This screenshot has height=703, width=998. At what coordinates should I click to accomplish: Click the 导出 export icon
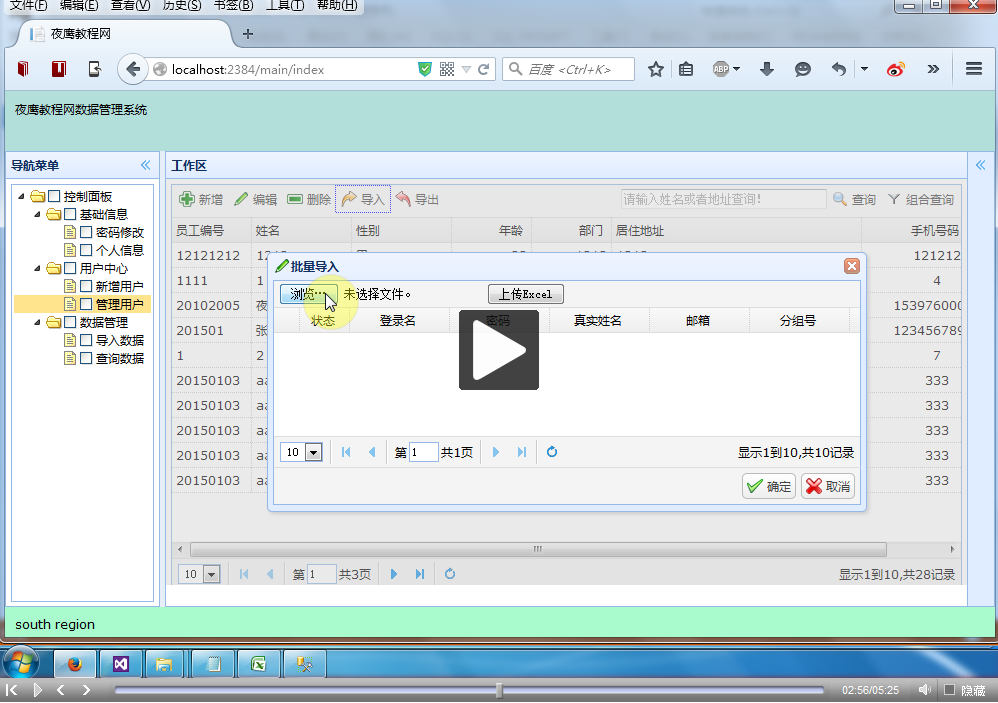pyautogui.click(x=403, y=200)
